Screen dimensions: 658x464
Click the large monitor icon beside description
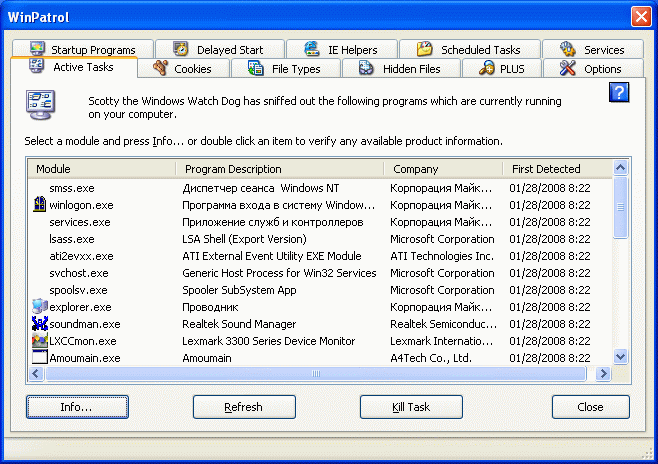[40, 105]
